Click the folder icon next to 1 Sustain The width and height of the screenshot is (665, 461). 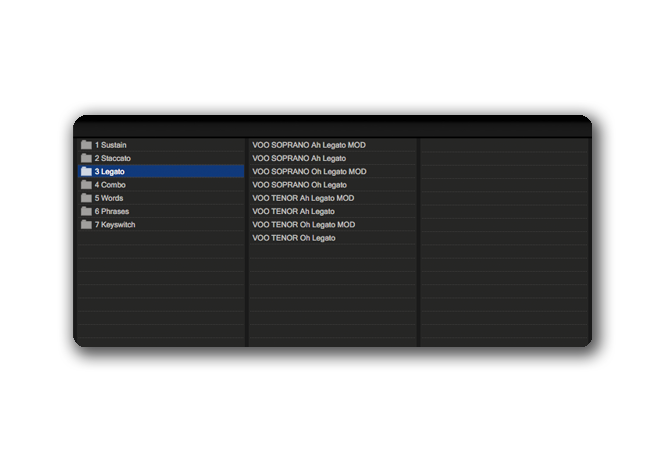(x=86, y=145)
